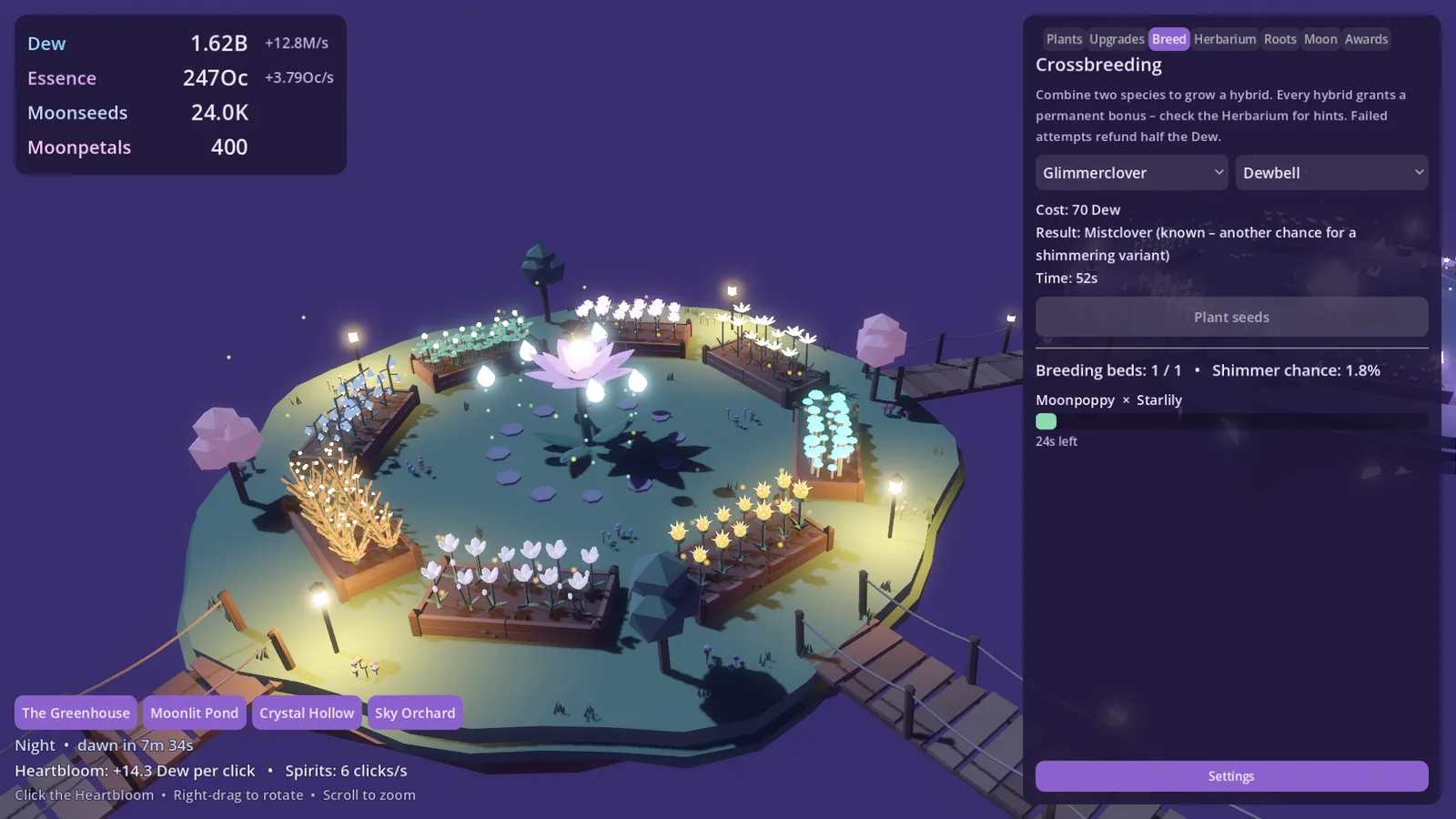
Task: Click the +12.8M/s Dew rate
Action: pos(297,44)
